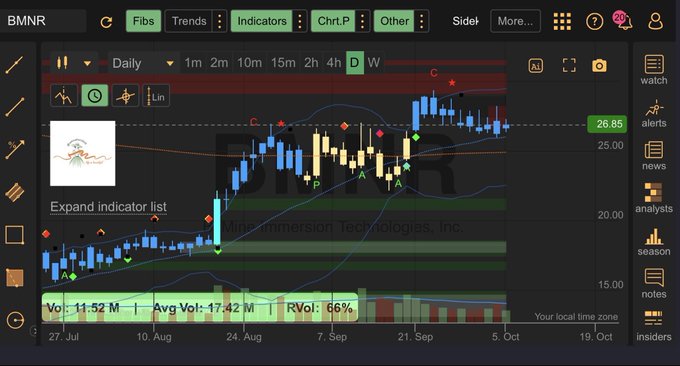This screenshot has height=366, width=680.
Task: Switch to 10m timeframe
Action: pyautogui.click(x=249, y=63)
